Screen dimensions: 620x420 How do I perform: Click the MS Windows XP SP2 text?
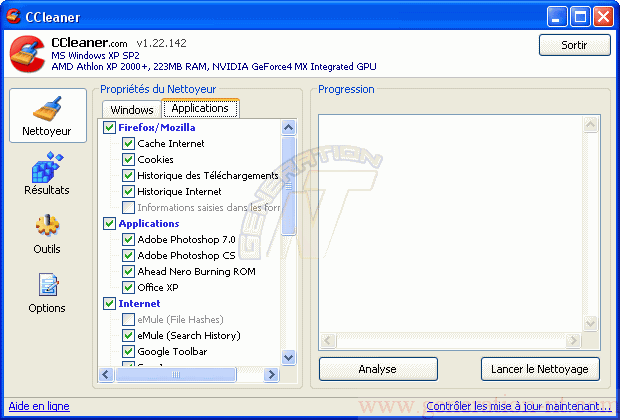click(95, 55)
